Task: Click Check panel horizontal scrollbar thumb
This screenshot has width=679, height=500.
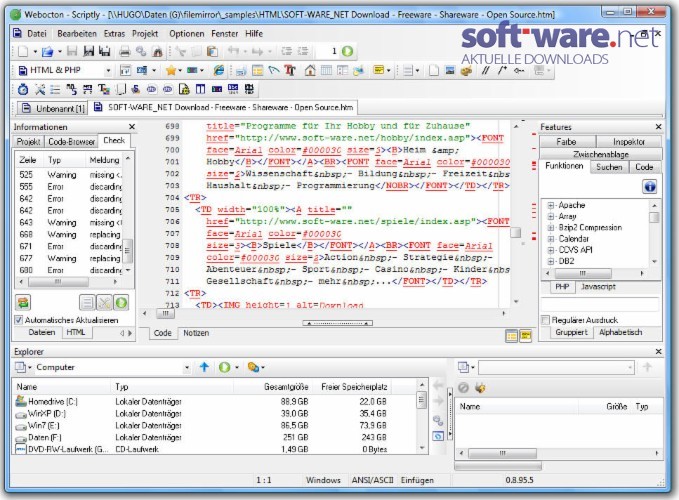Action: (x=58, y=282)
